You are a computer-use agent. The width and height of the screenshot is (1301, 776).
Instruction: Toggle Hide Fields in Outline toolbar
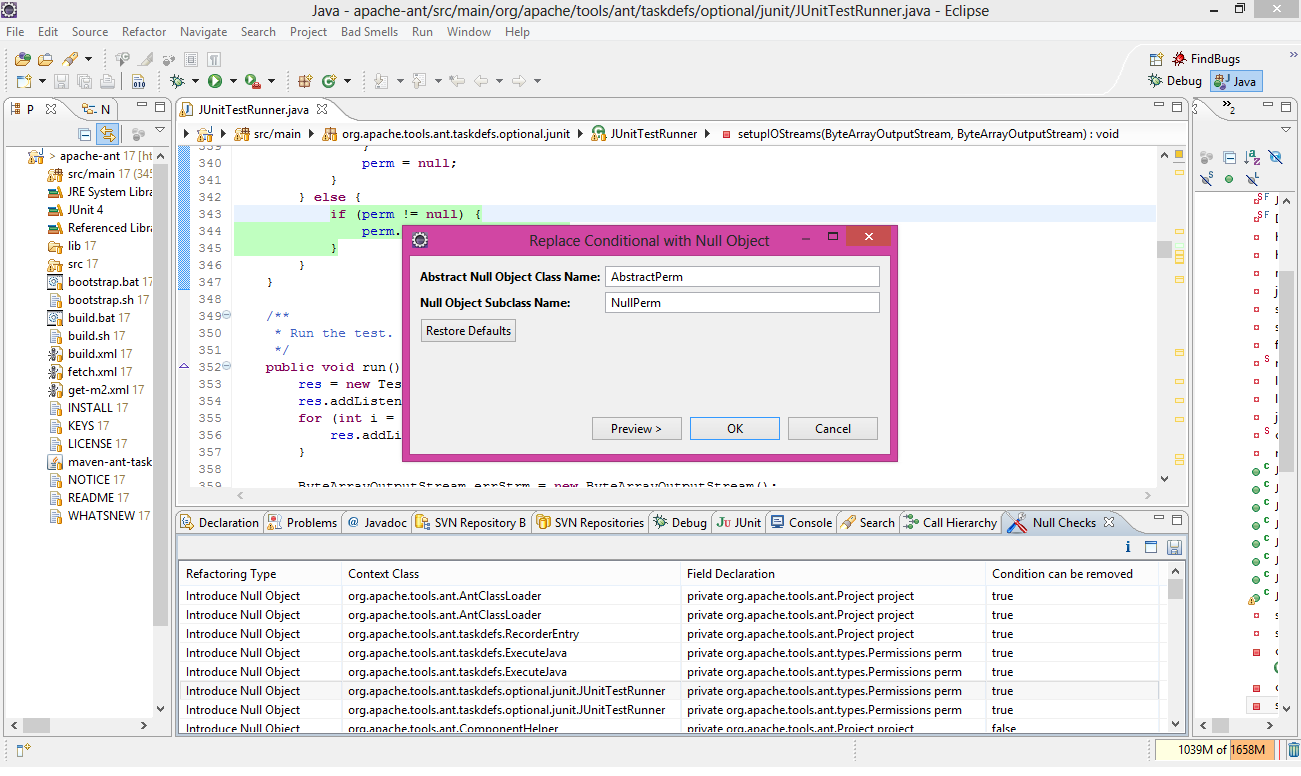point(1275,157)
